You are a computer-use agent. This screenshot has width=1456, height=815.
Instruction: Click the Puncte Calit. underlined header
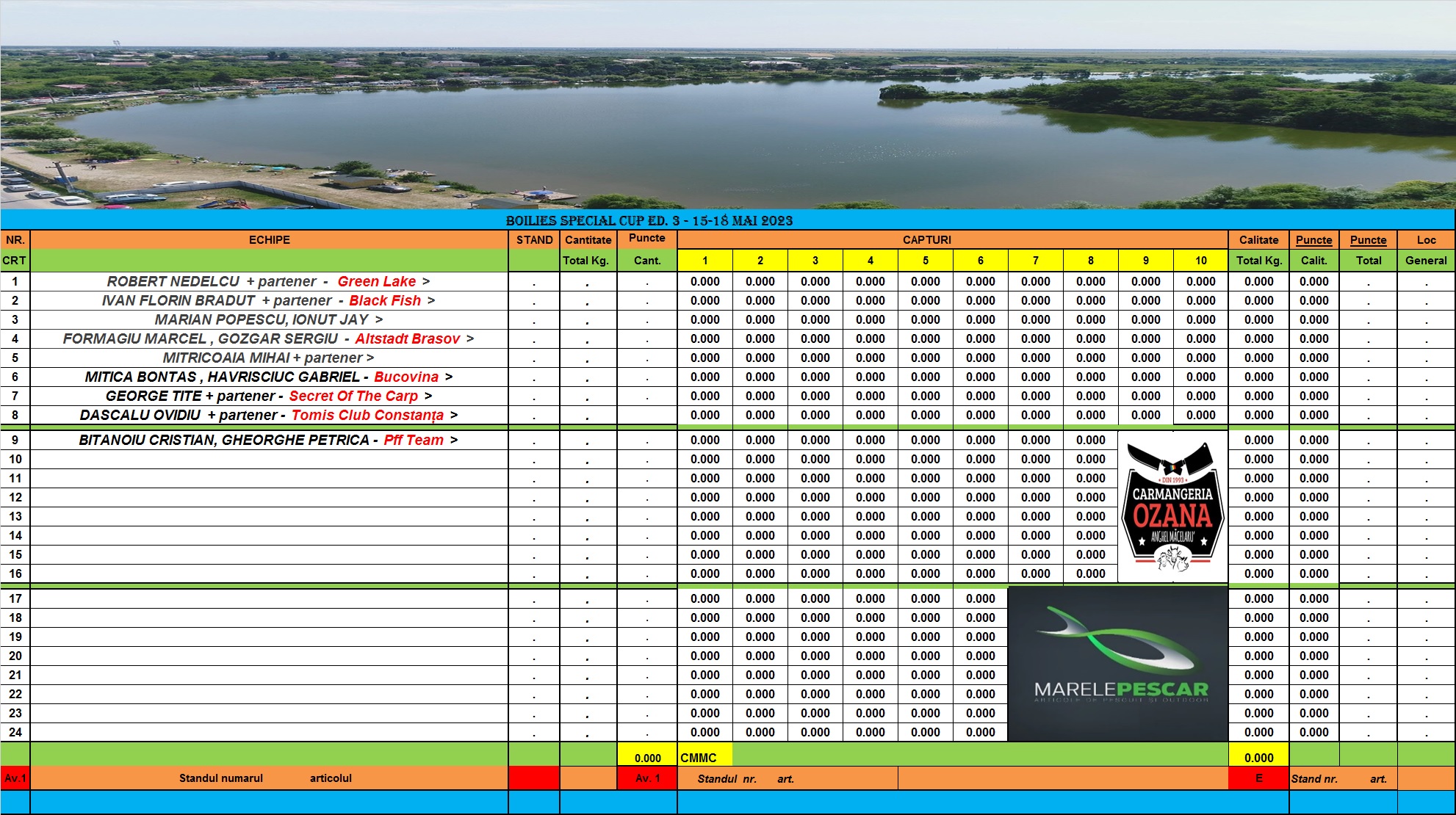click(1313, 240)
